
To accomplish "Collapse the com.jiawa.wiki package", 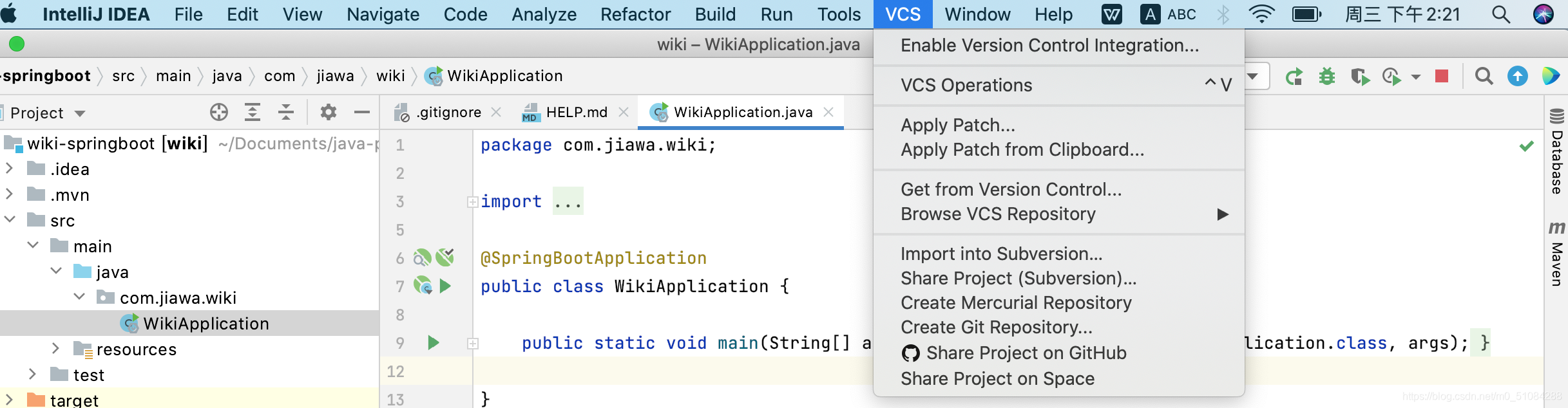I will (x=79, y=297).
